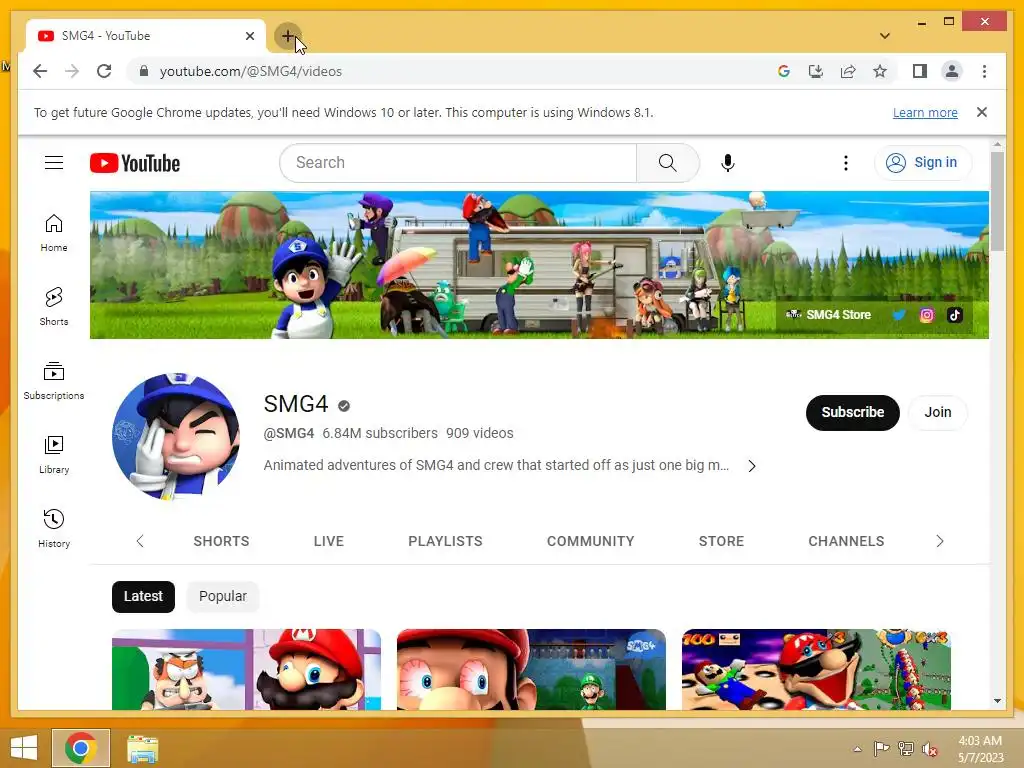Expand the channel description chevron
The width and height of the screenshot is (1024, 768).
[x=752, y=466]
